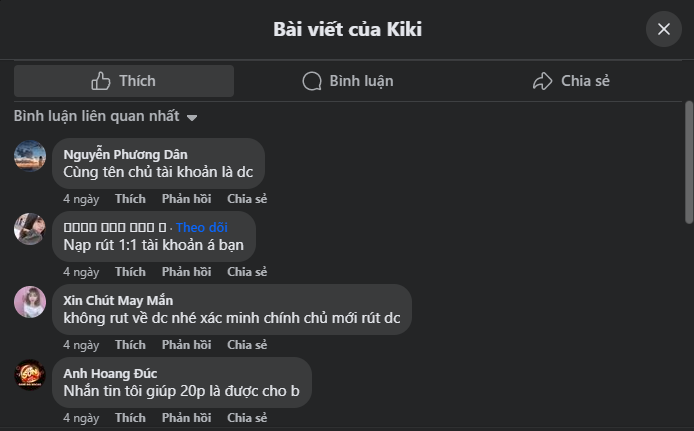Click the thumbs-up Thích icon
694x431 pixels.
pyautogui.click(x=101, y=81)
